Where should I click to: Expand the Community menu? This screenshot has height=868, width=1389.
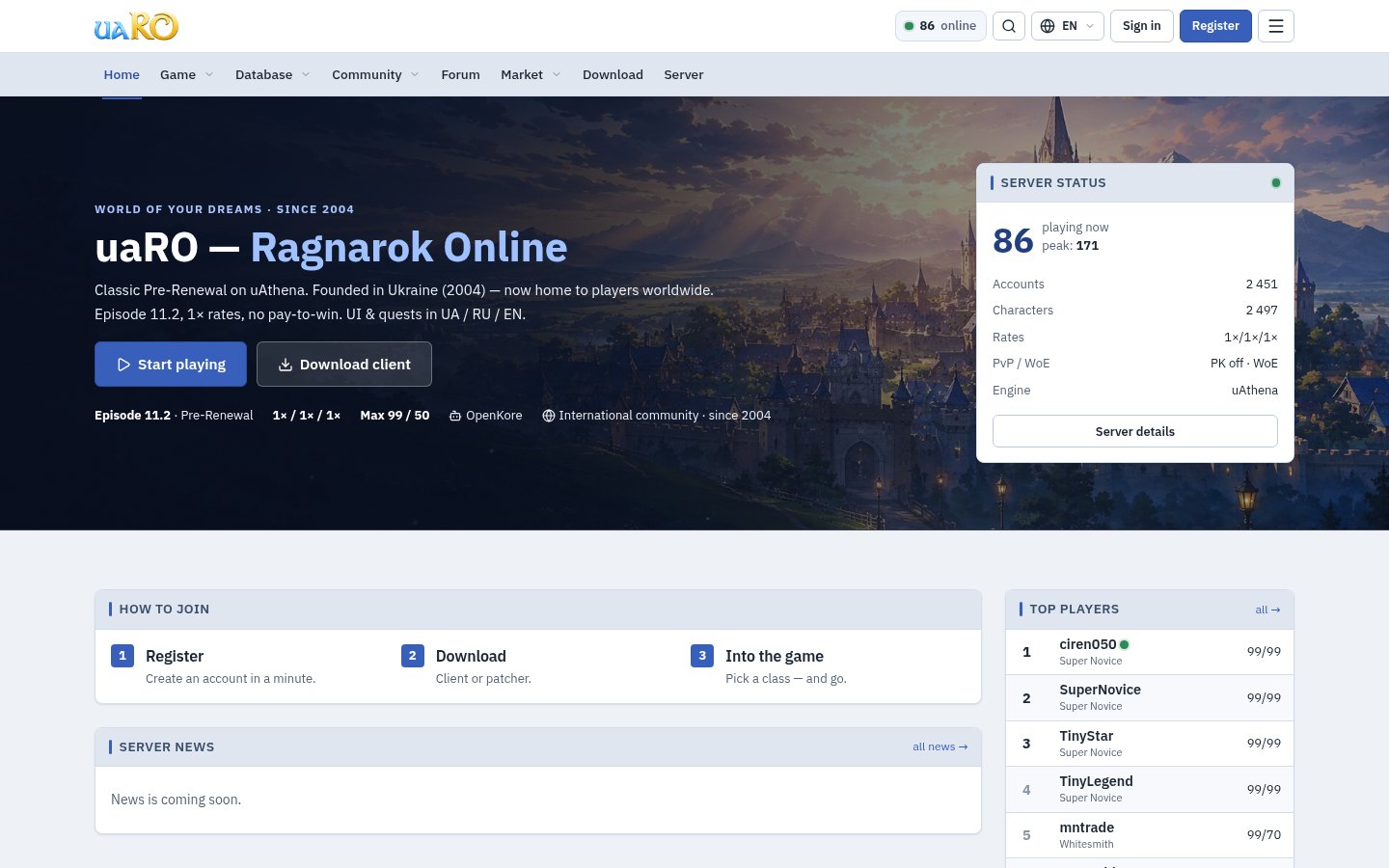point(375,74)
